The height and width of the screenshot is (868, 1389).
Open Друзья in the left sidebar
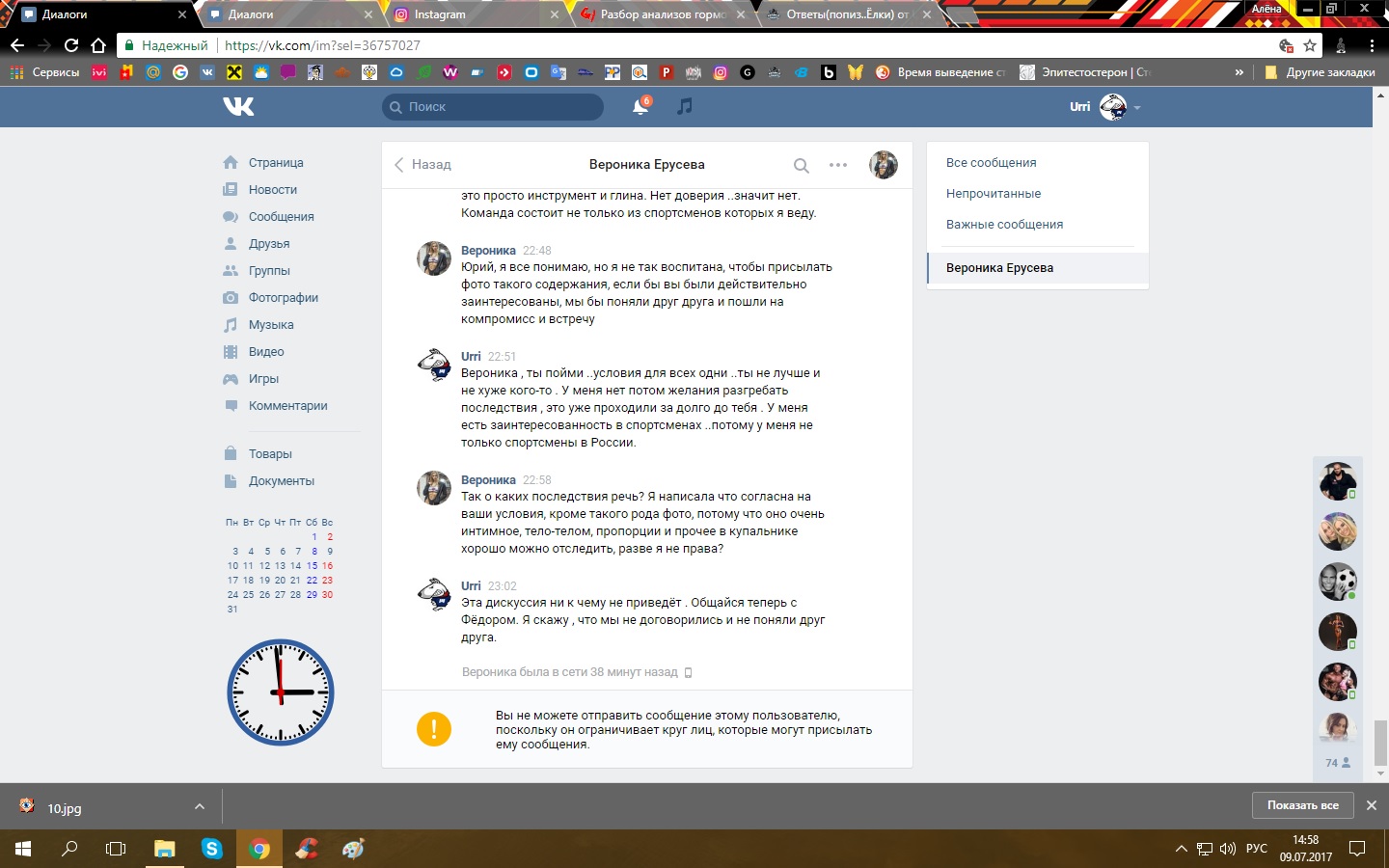click(269, 244)
